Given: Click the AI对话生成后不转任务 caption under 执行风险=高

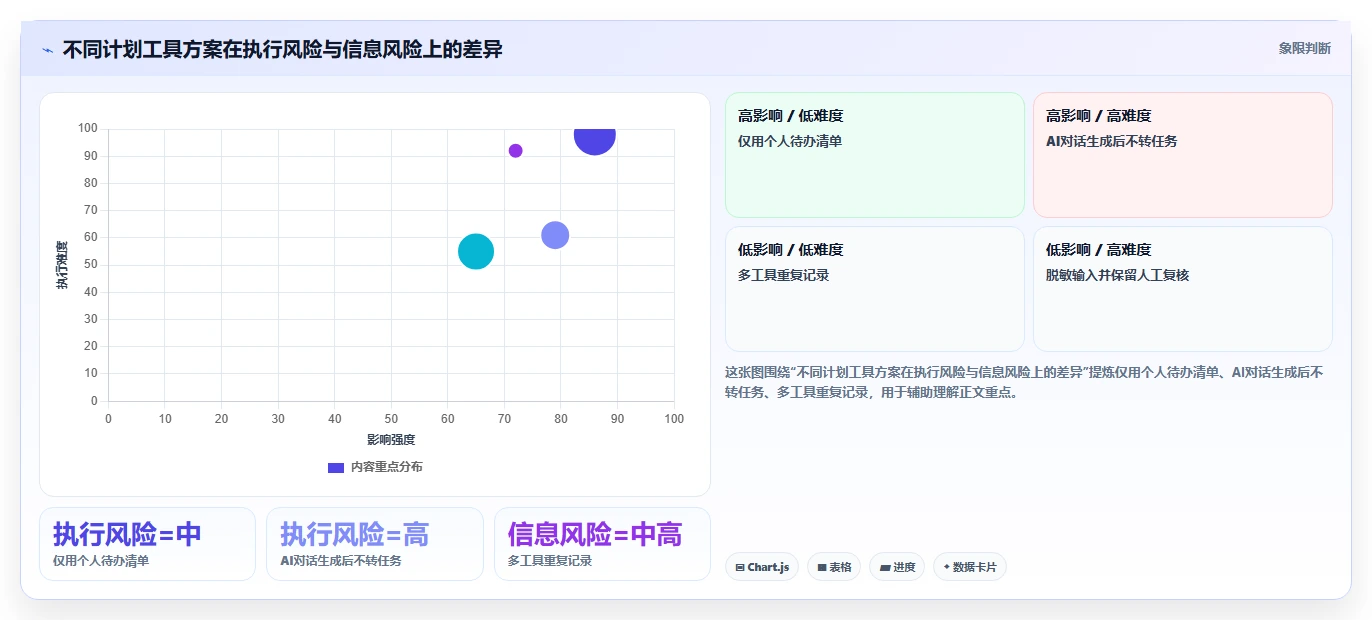Looking at the screenshot, I should click(341, 561).
